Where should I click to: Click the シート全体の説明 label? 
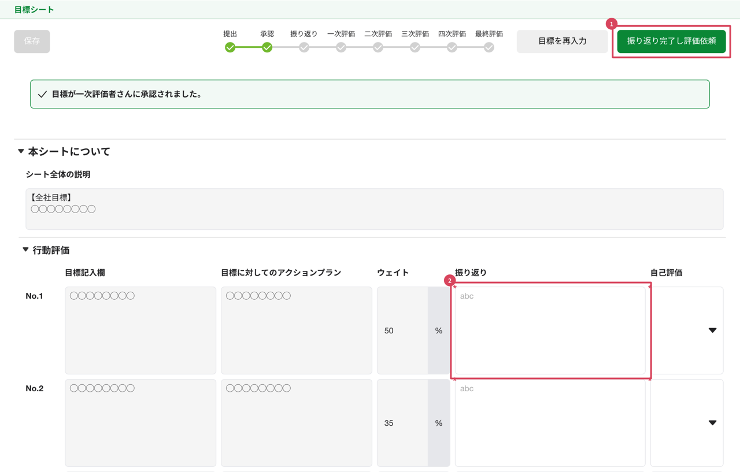pos(58,175)
